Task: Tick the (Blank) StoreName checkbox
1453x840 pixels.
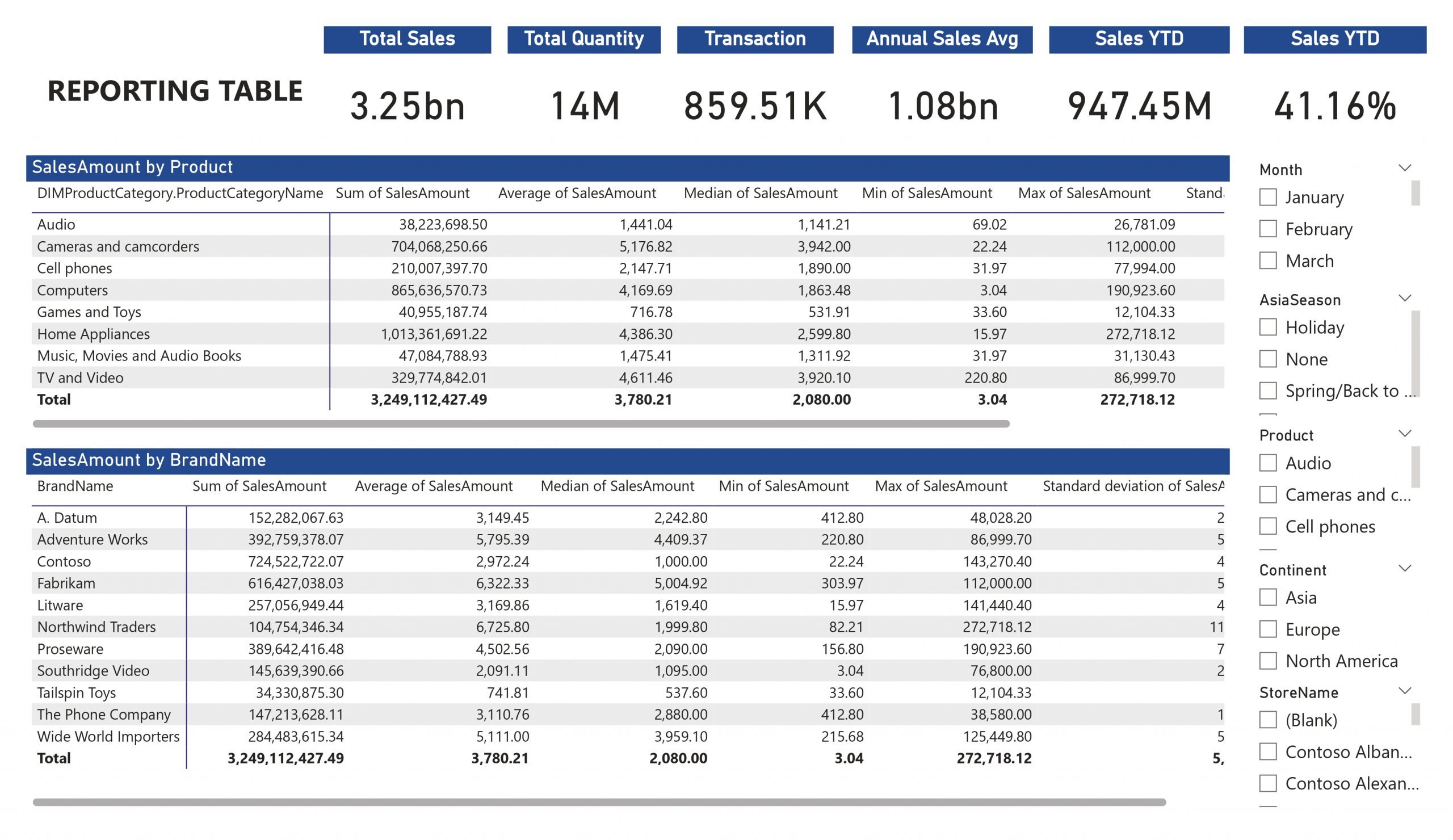Action: pos(1267,720)
